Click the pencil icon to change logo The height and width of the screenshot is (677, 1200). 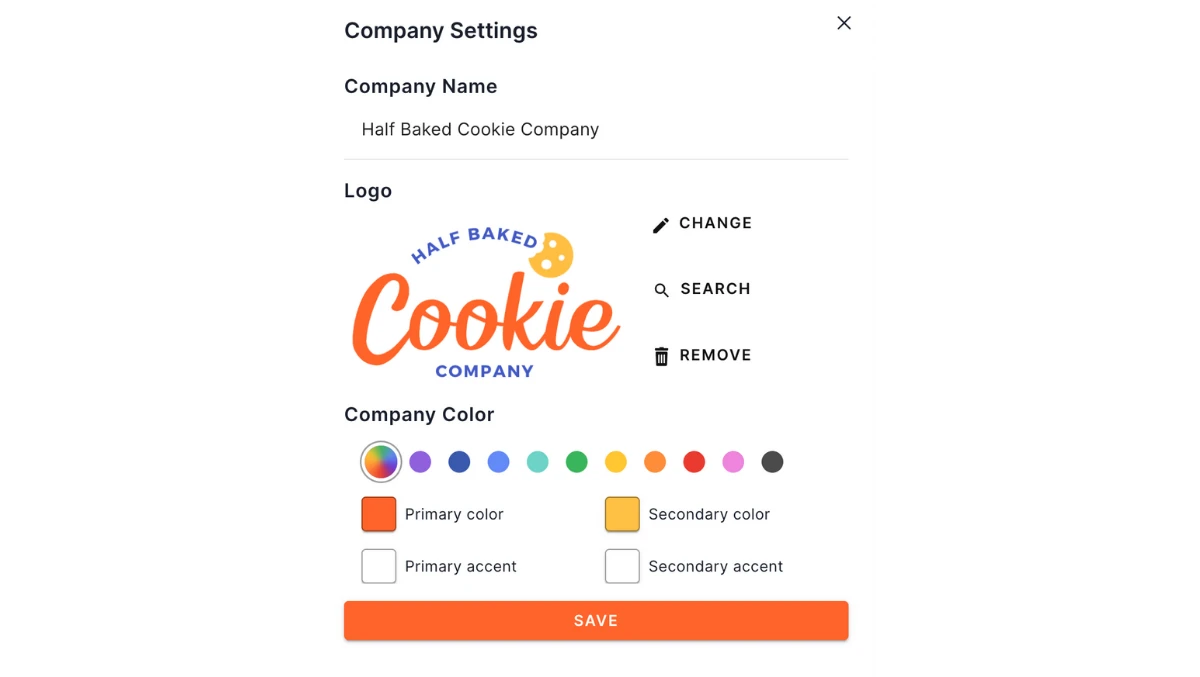660,223
